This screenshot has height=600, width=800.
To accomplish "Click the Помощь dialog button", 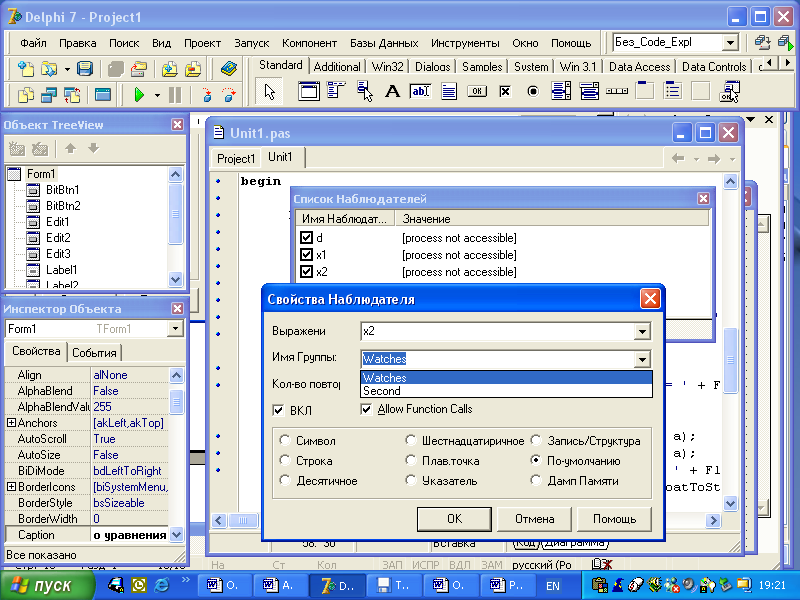I will coord(614,519).
